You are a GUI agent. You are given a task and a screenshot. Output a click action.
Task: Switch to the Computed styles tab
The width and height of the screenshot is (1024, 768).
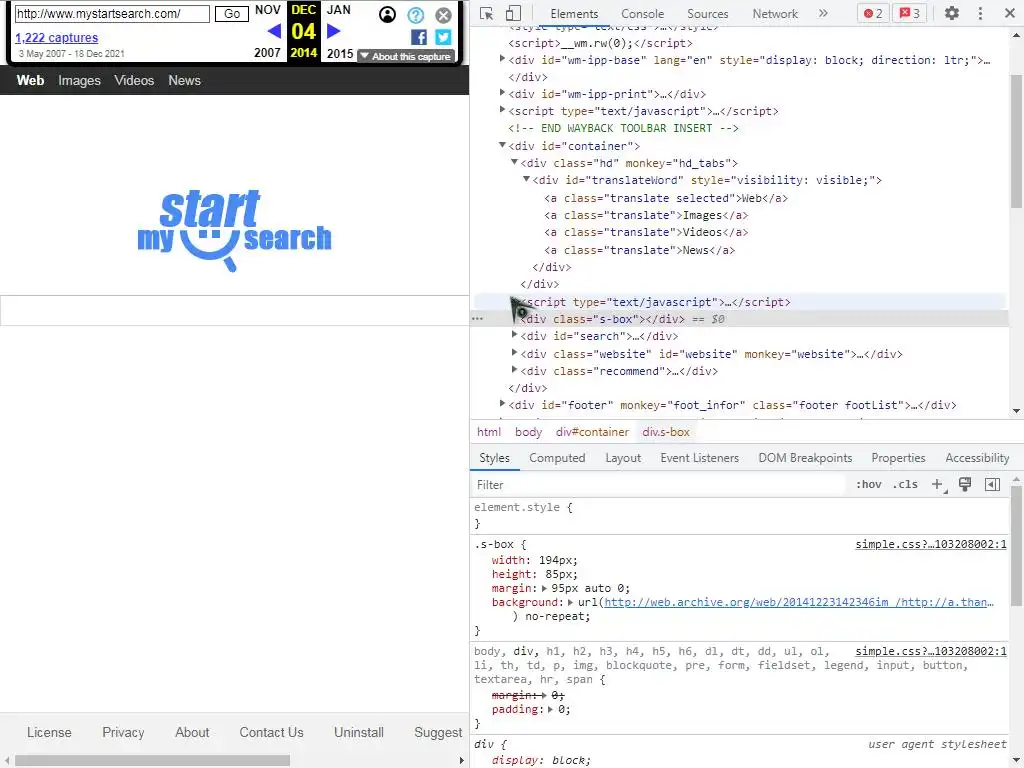tap(557, 458)
